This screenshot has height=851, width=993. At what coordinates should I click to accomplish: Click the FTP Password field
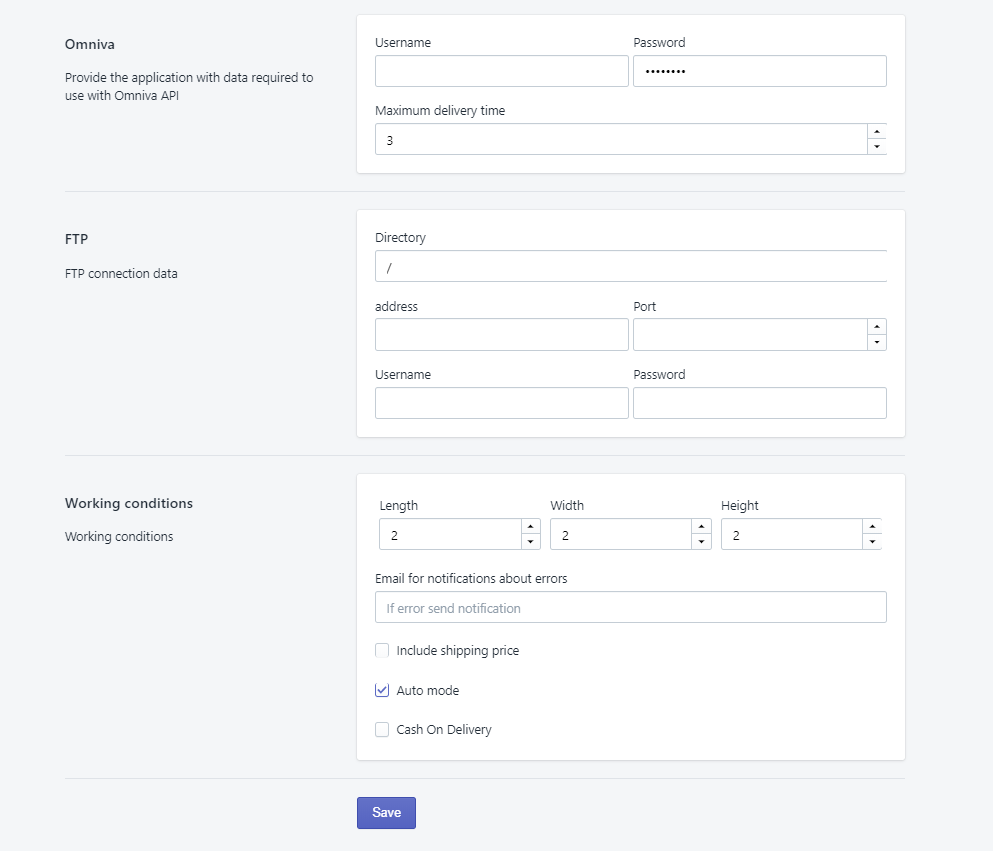(x=759, y=403)
